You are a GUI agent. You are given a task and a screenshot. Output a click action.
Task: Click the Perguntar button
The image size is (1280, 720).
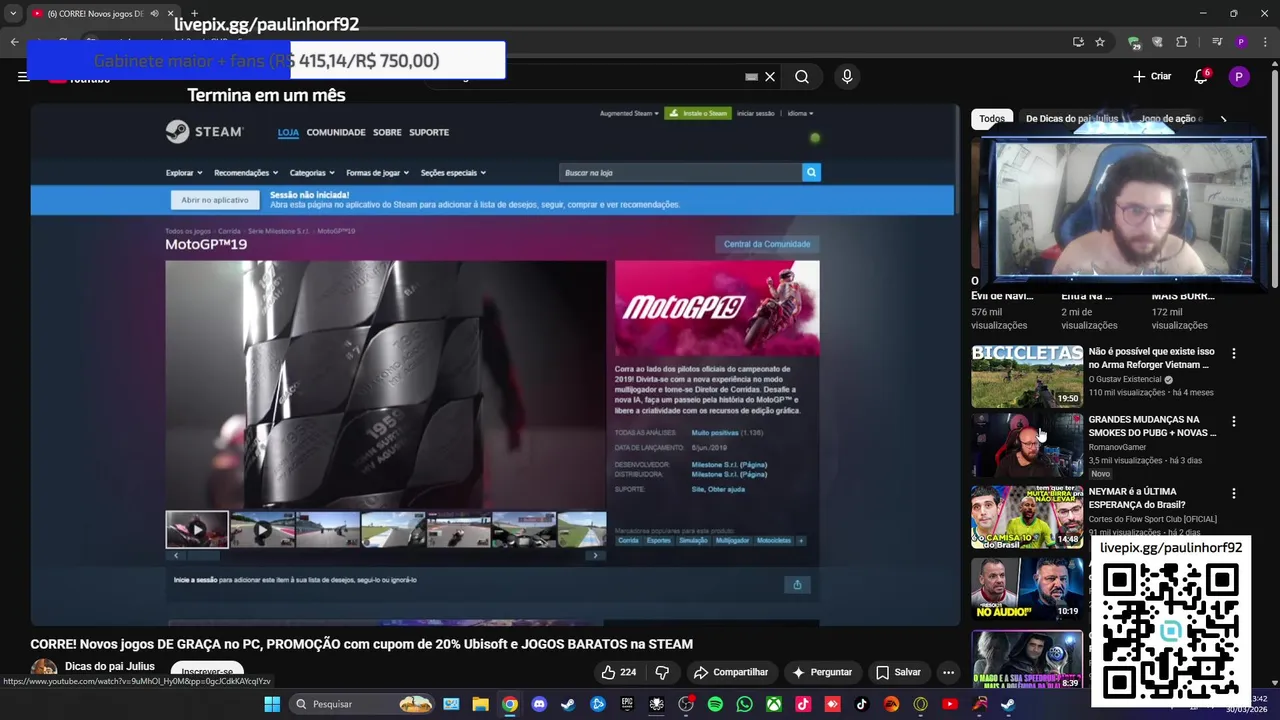point(822,672)
